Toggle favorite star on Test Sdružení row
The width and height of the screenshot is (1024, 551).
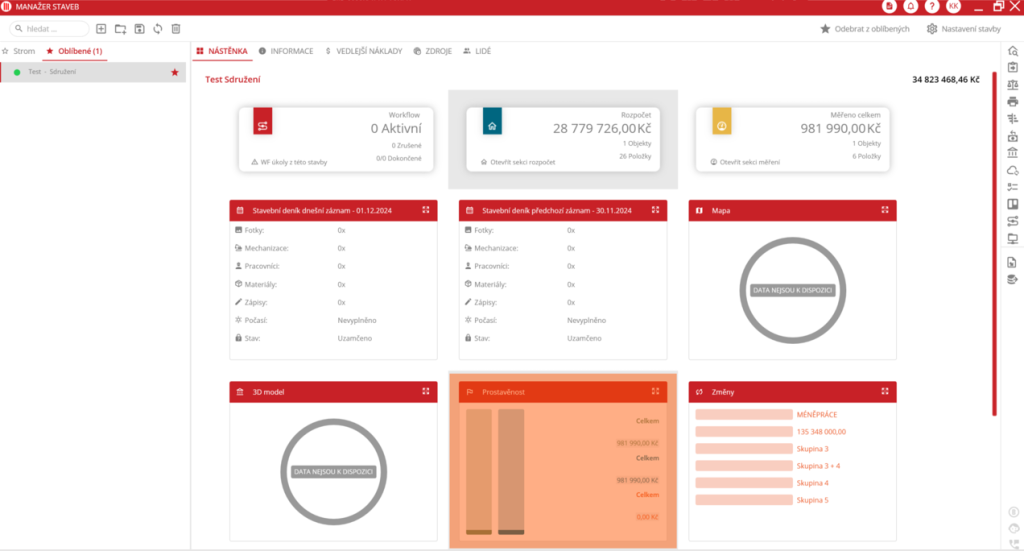175,72
